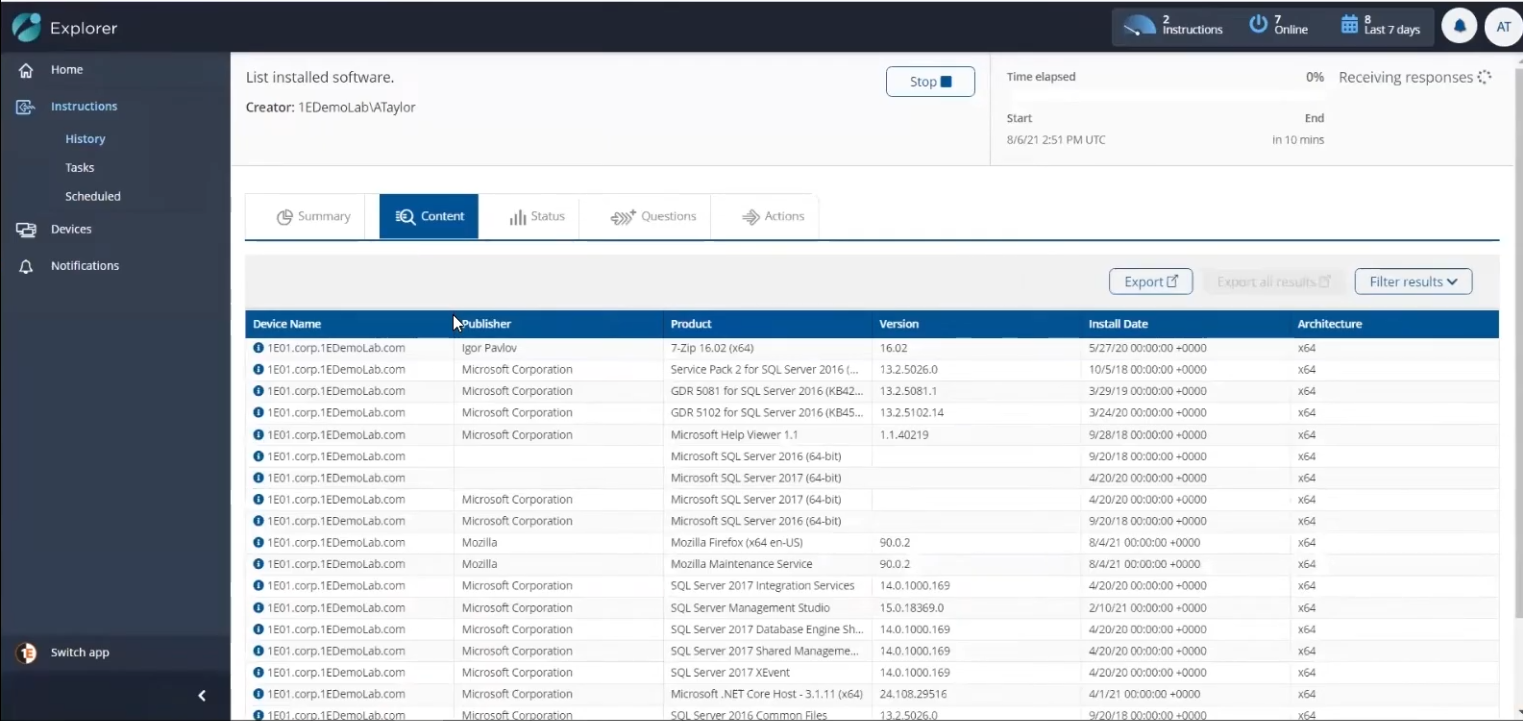Image resolution: width=1523 pixels, height=721 pixels.
Task: Click version '13.2.5081.1' cell
Action: point(908,391)
